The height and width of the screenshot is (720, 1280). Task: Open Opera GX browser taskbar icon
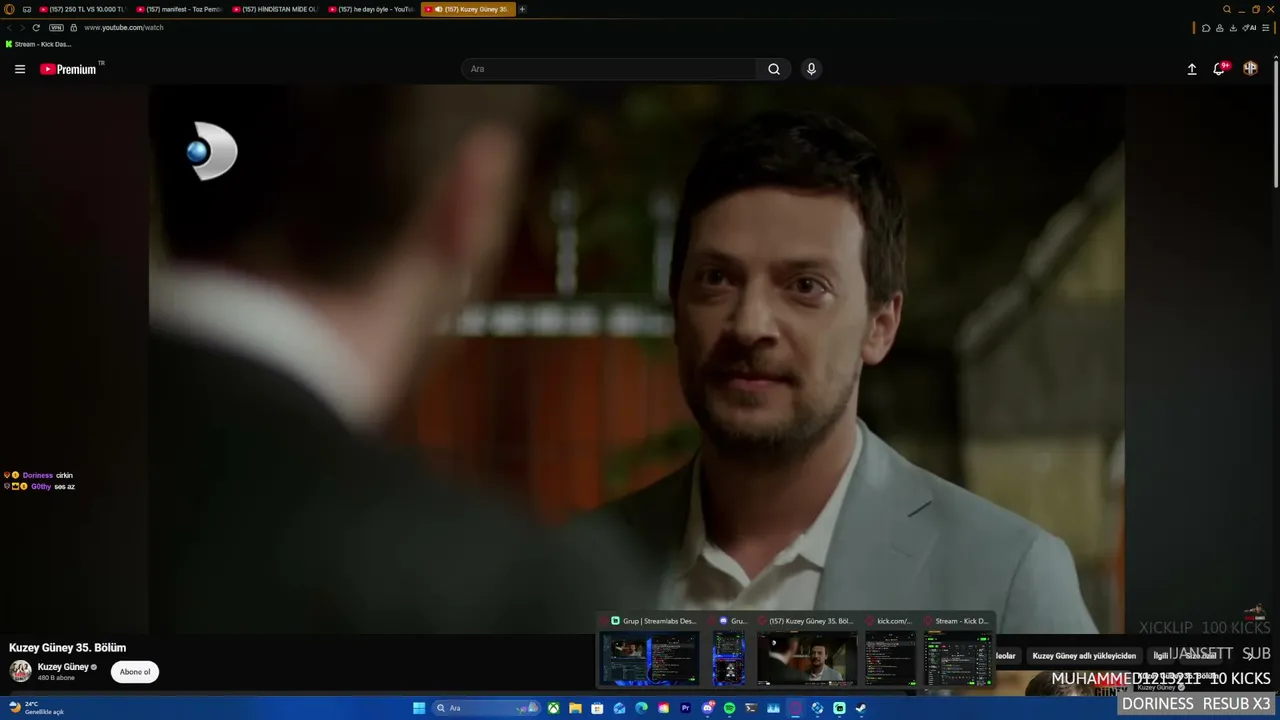tap(795, 708)
